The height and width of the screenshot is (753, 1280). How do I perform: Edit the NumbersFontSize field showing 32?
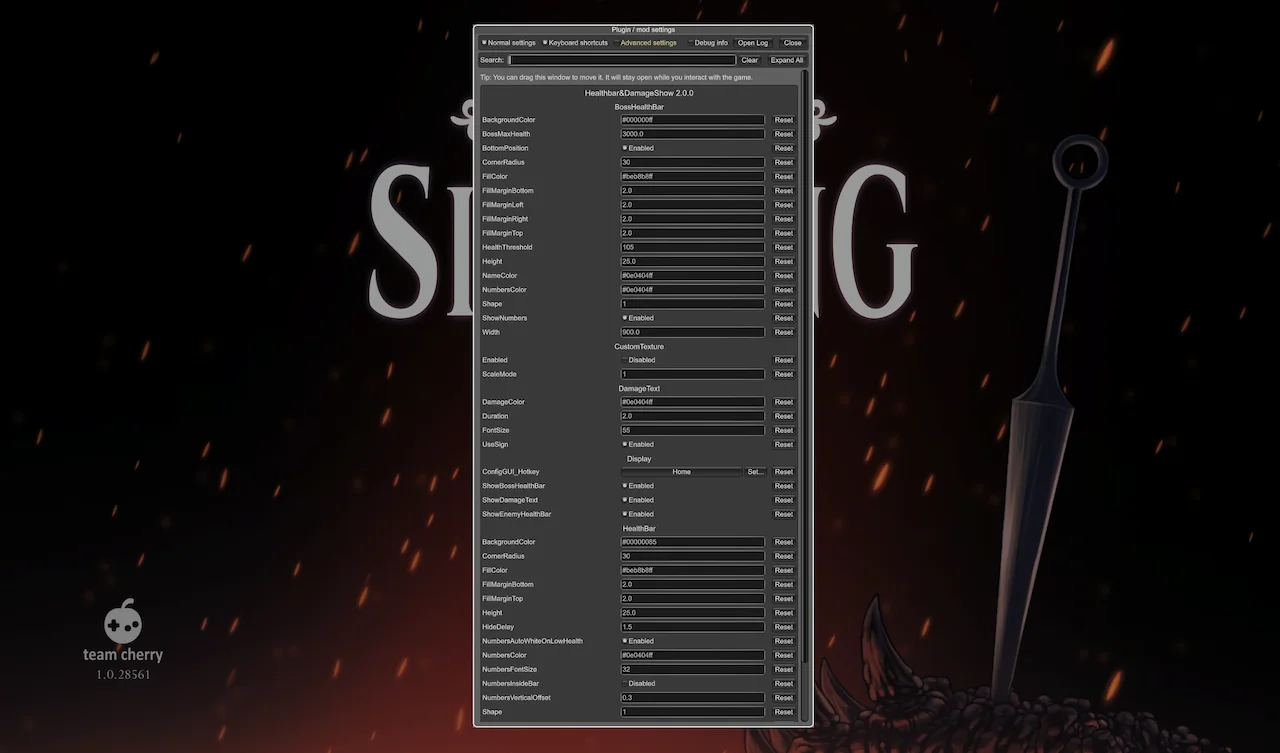point(693,670)
